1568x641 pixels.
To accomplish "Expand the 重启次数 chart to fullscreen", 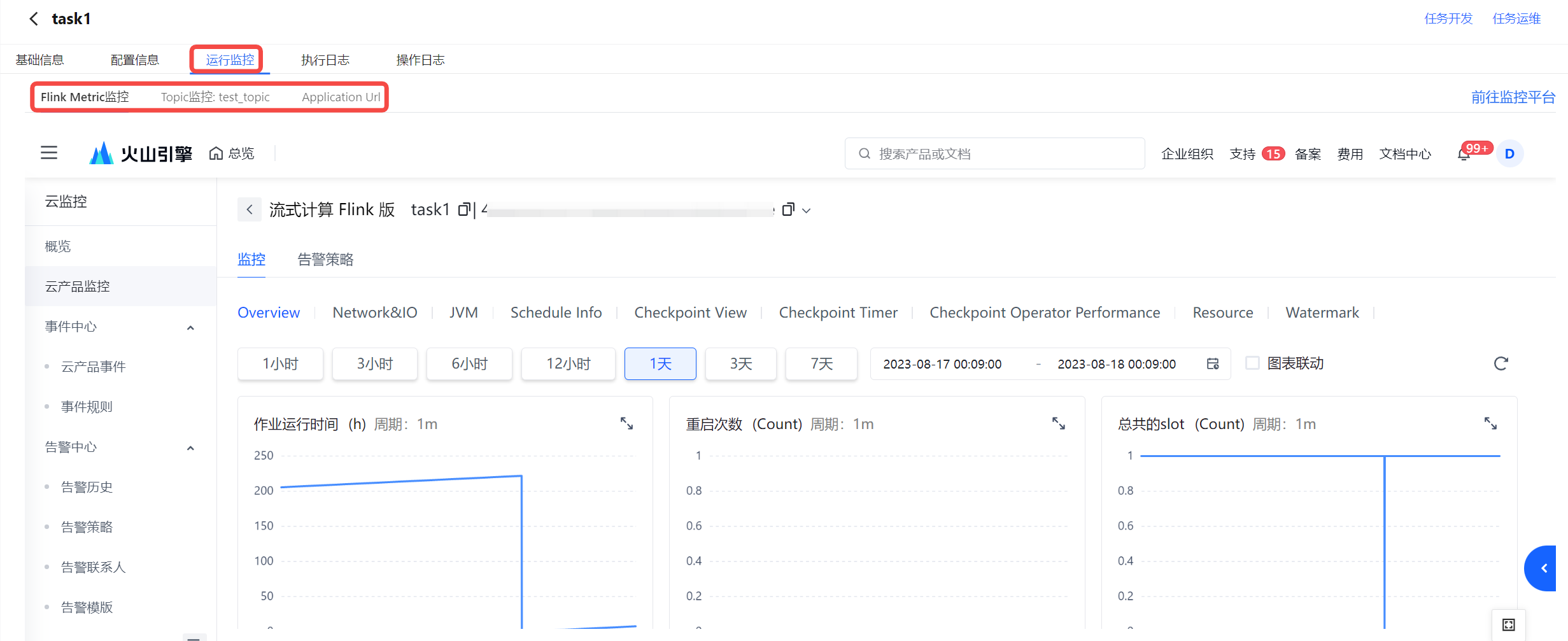I will (x=1058, y=423).
